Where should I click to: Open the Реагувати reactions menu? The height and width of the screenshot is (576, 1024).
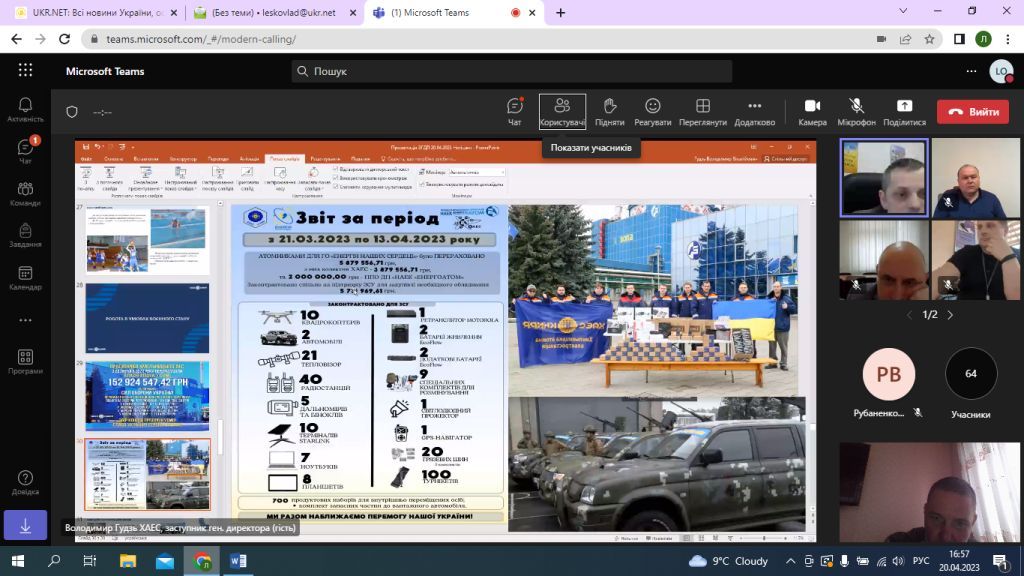652,112
